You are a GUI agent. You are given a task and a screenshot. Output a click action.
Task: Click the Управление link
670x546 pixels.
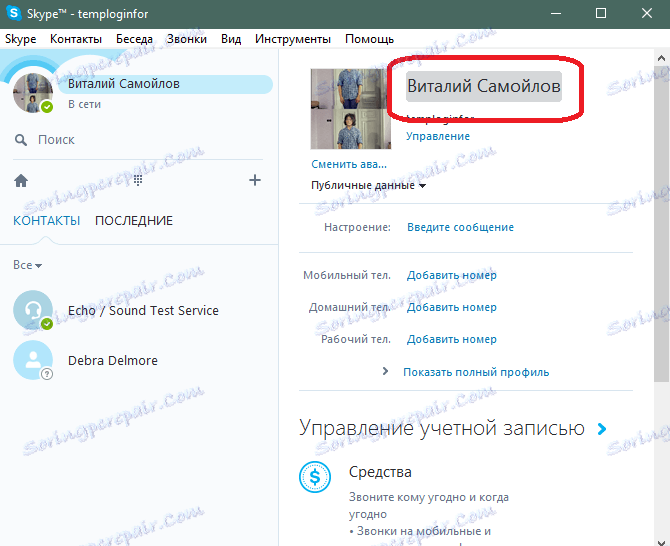[x=438, y=136]
